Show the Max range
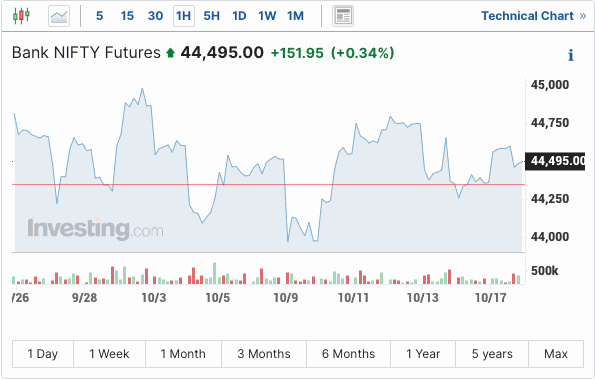 [x=556, y=354]
